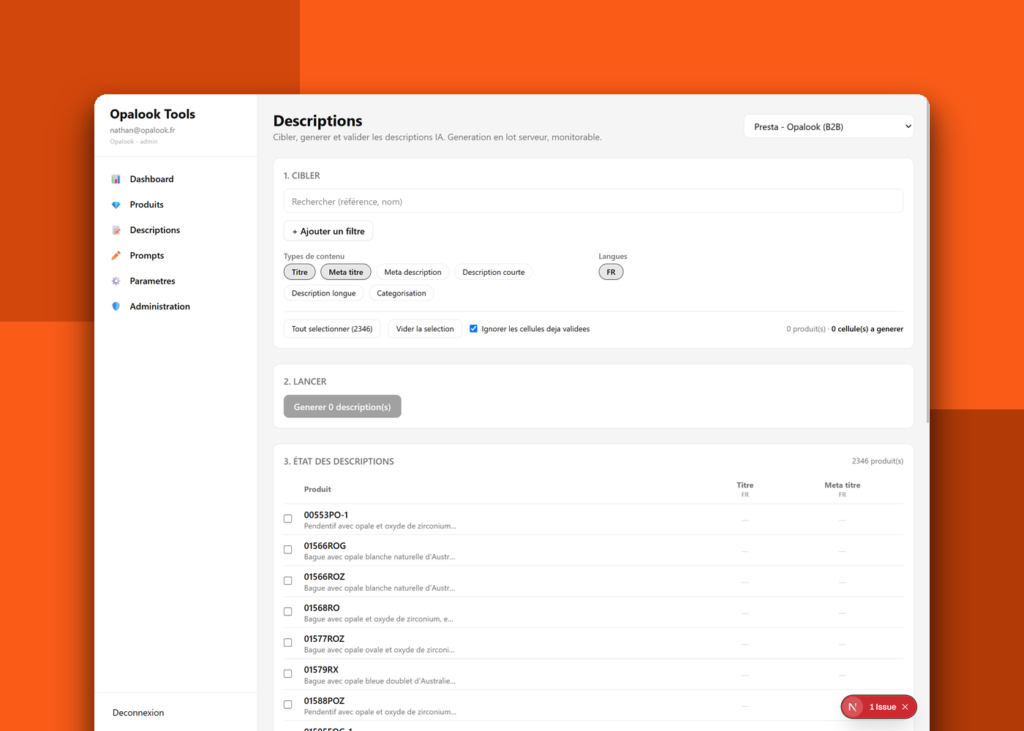Toggle the Titre content type chip

299,272
